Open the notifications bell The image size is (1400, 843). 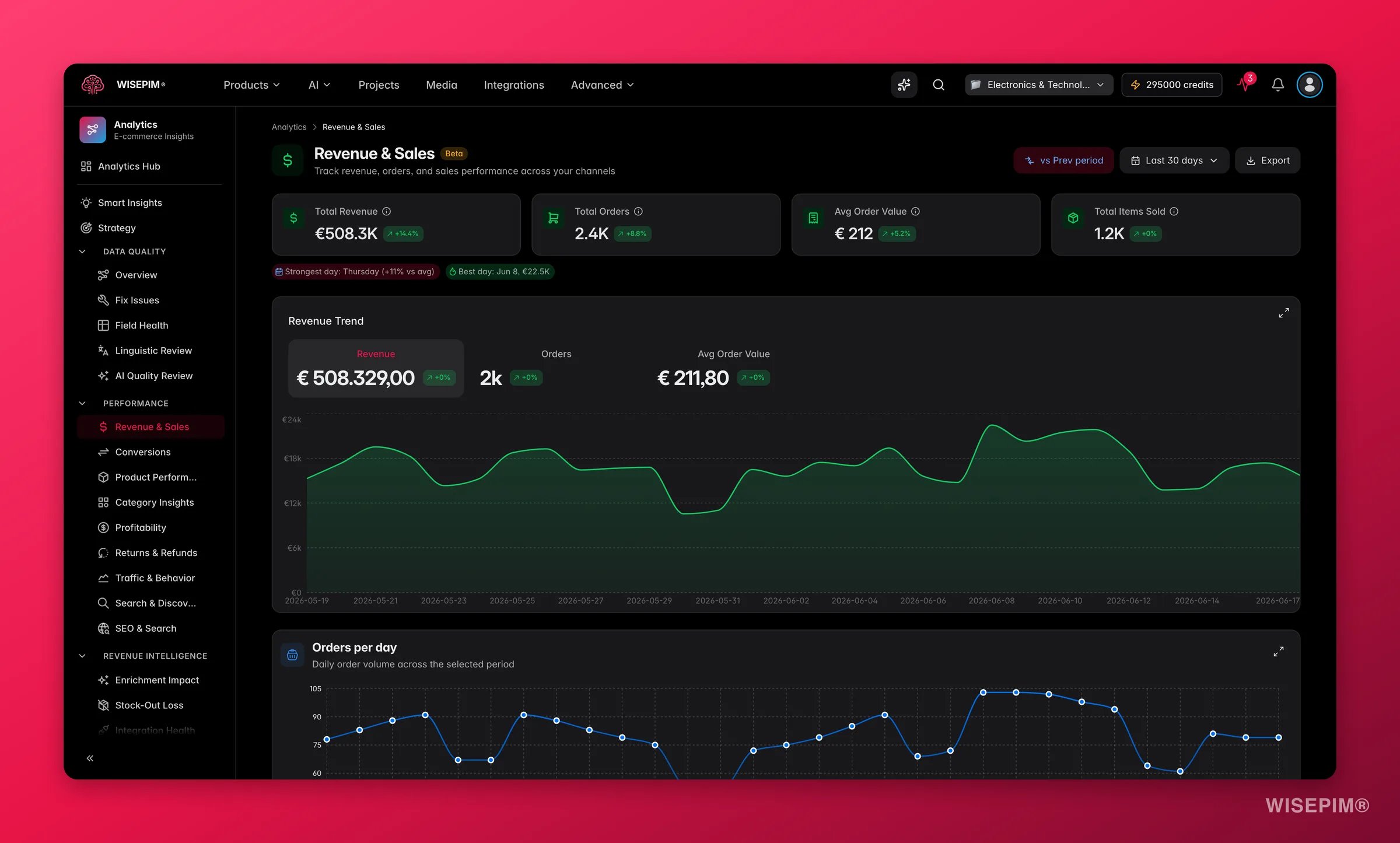[x=1277, y=85]
